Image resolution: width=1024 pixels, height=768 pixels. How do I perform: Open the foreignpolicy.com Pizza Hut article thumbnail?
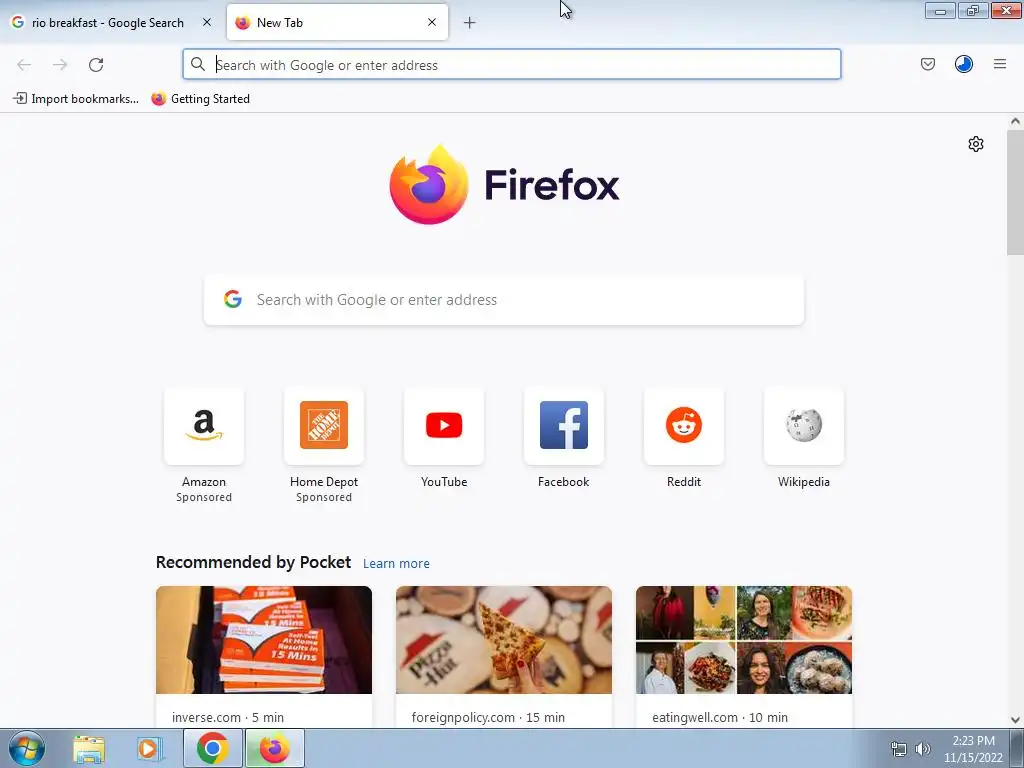pyautogui.click(x=504, y=640)
